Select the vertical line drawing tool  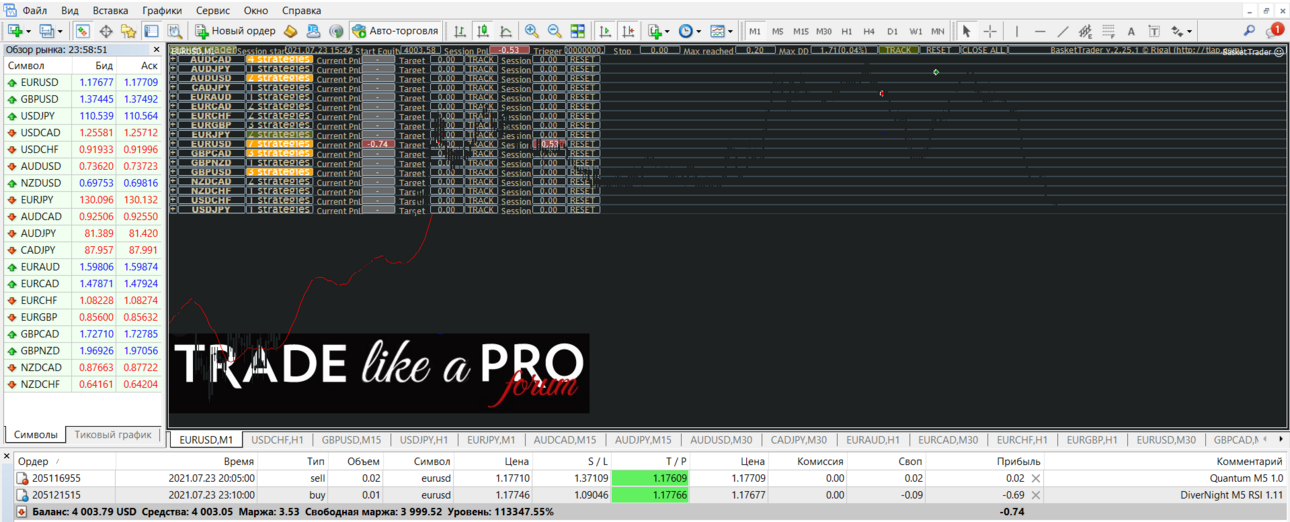tap(1017, 31)
